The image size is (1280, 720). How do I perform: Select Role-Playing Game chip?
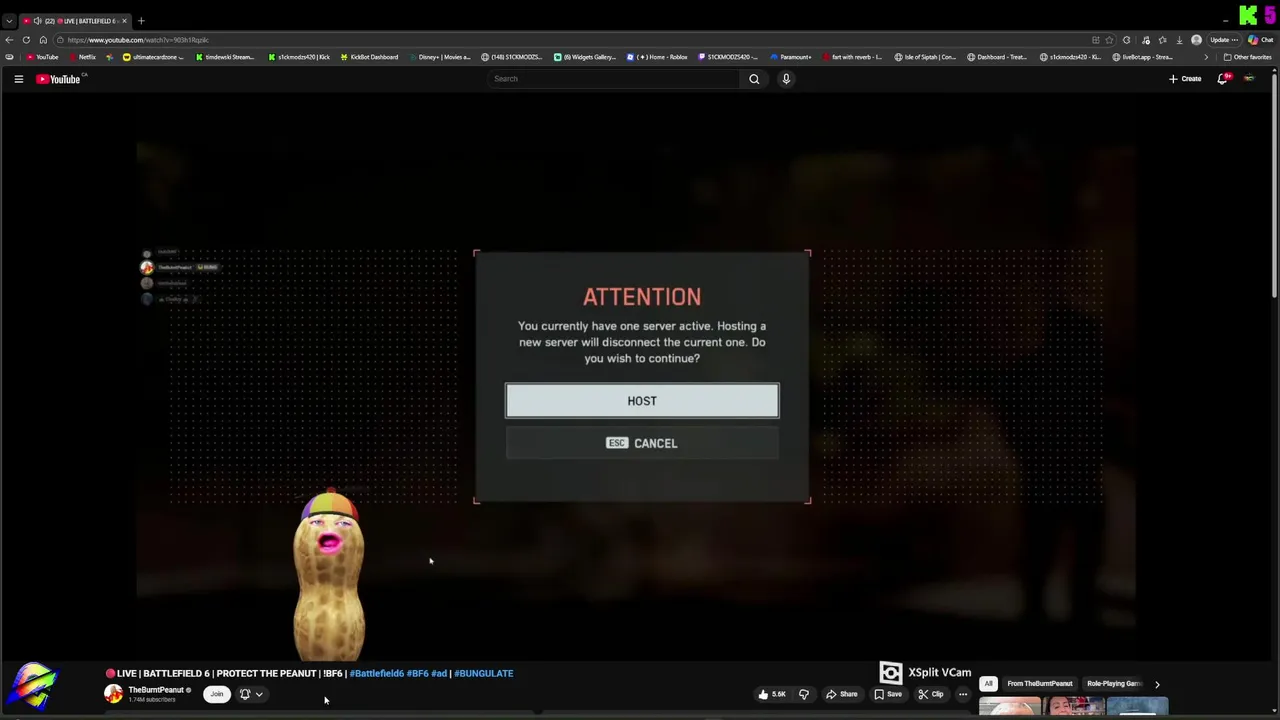[x=1114, y=684]
